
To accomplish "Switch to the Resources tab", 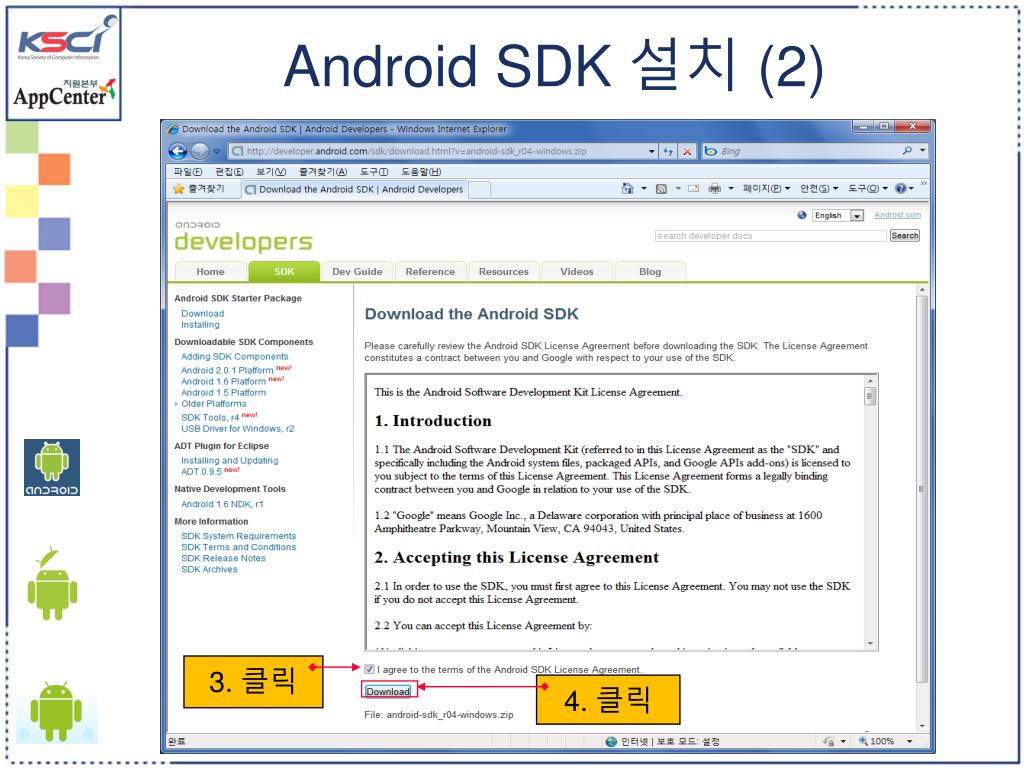I will [504, 272].
